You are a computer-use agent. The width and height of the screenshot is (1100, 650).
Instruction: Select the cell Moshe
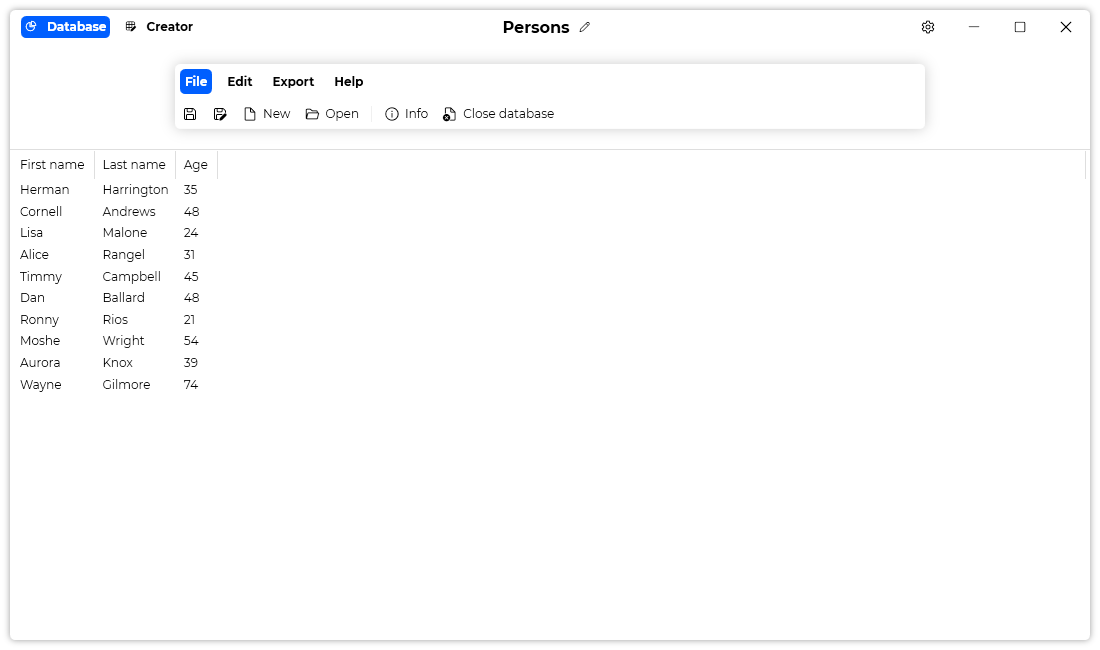point(40,341)
